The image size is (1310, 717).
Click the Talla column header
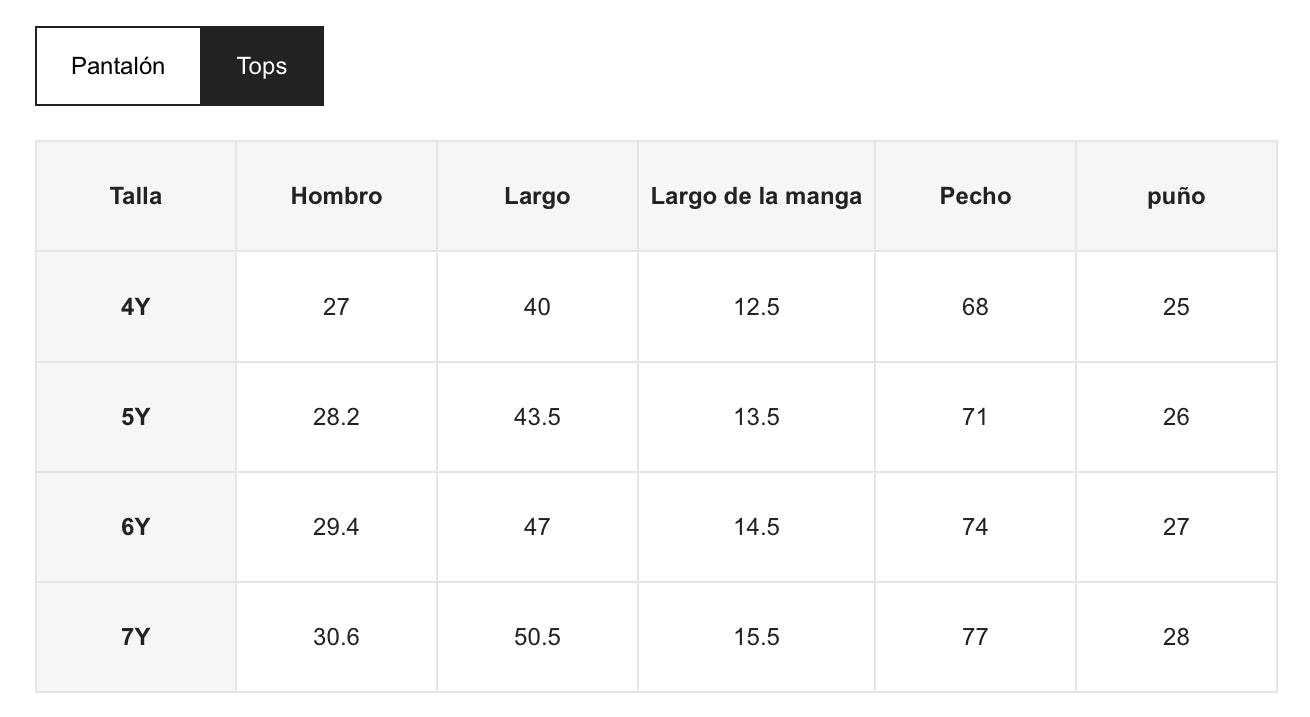(136, 196)
